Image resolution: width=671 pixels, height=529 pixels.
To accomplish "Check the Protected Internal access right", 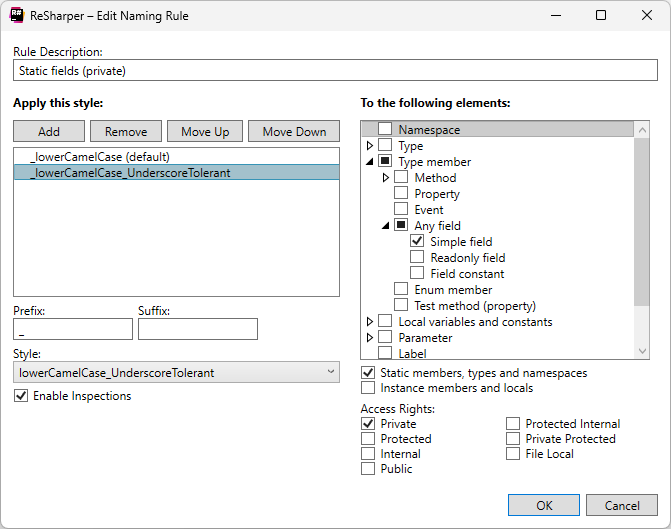I will [513, 424].
